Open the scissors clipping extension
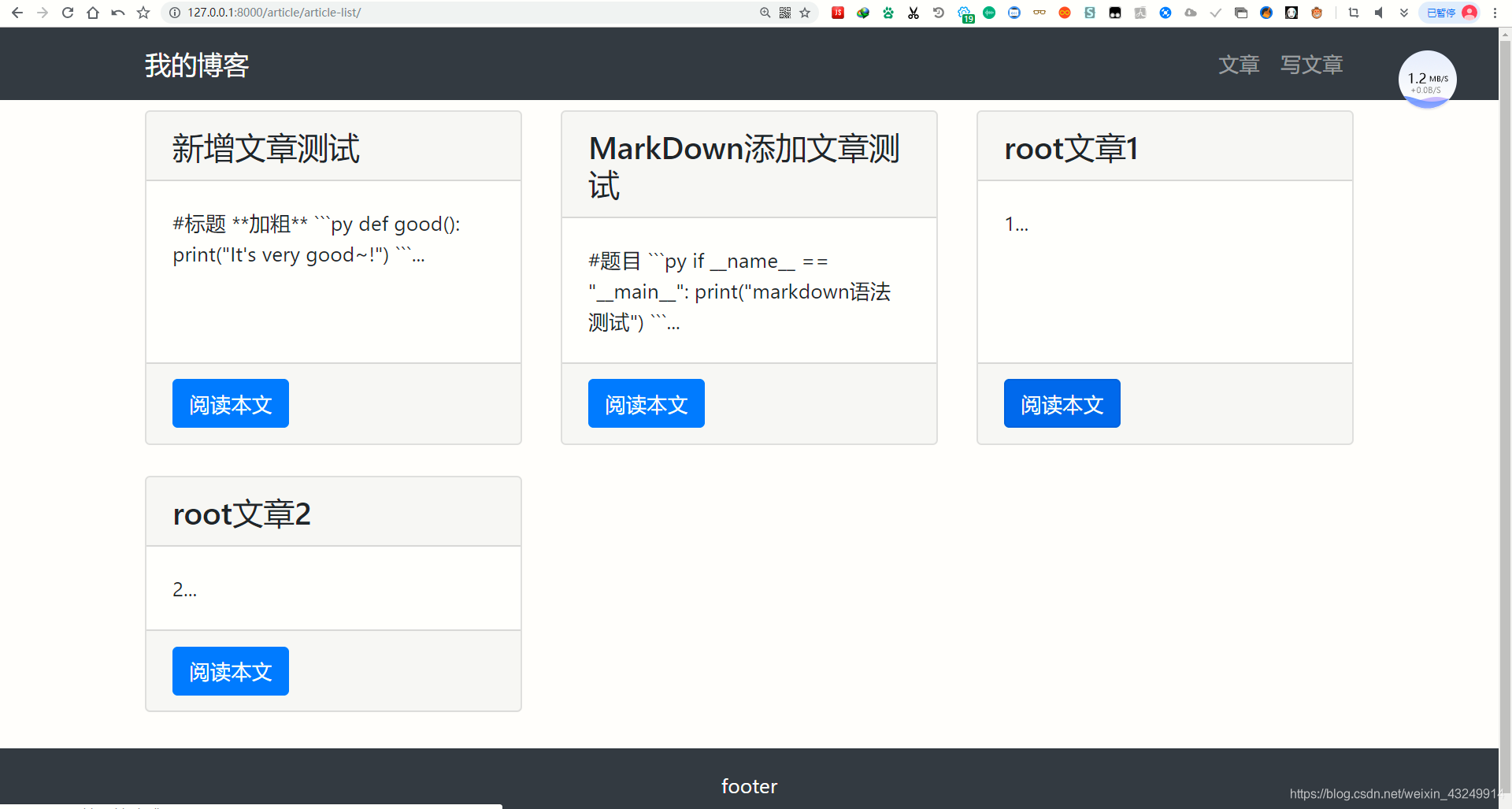 tap(913, 13)
